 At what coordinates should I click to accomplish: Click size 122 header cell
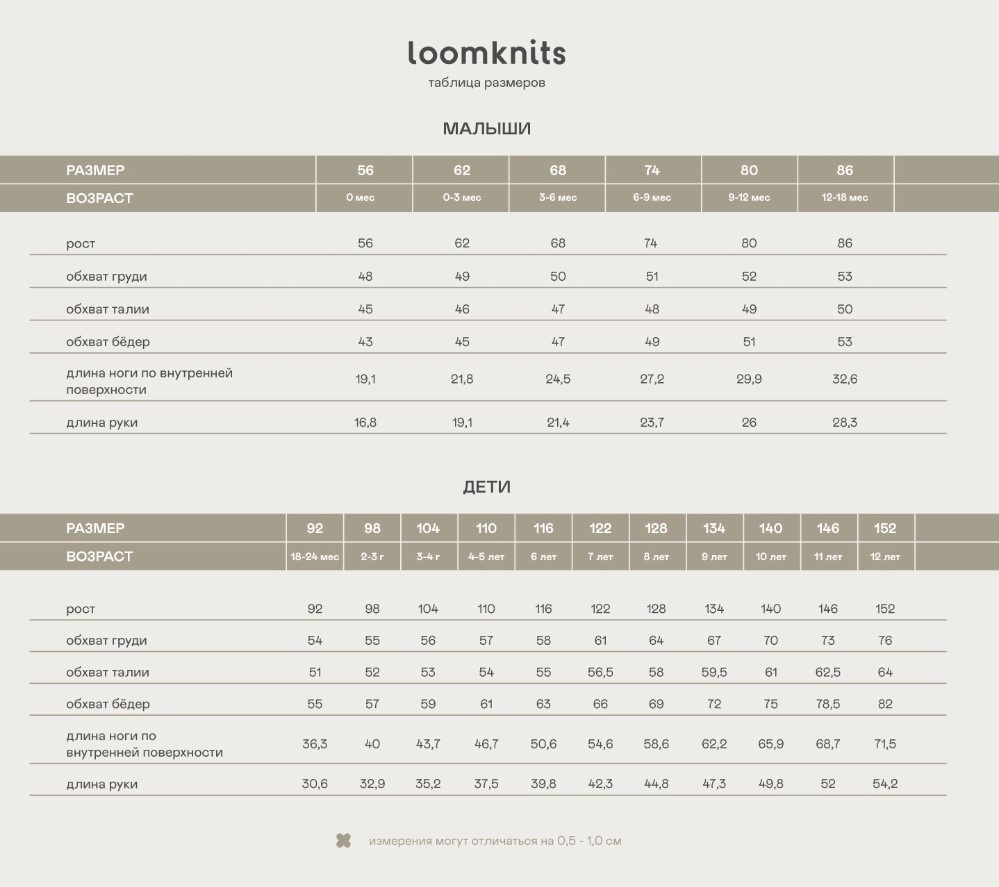pyautogui.click(x=600, y=528)
